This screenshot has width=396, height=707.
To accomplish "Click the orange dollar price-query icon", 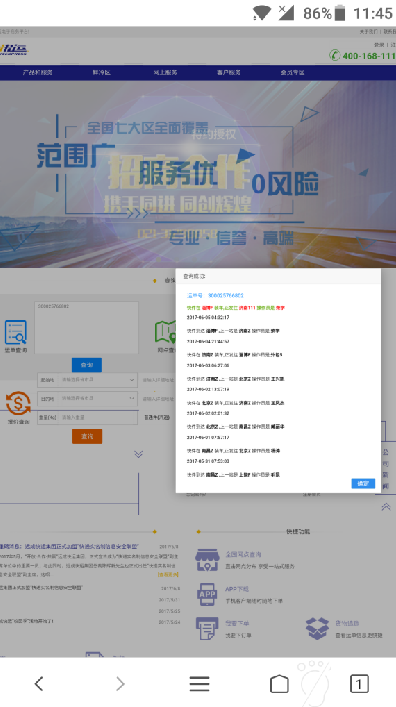I will [18, 403].
